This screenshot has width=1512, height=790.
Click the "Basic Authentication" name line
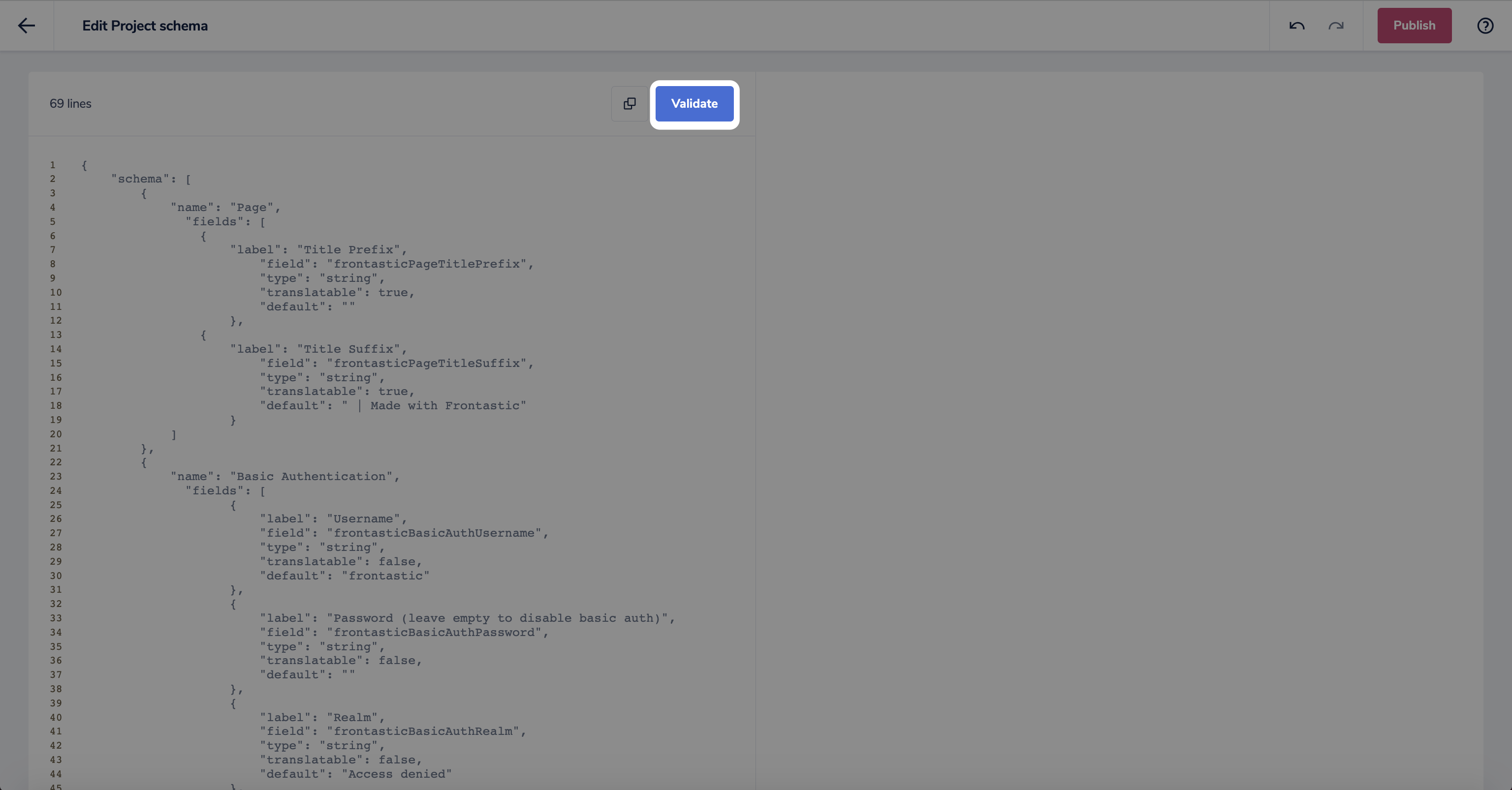pyautogui.click(x=284, y=476)
